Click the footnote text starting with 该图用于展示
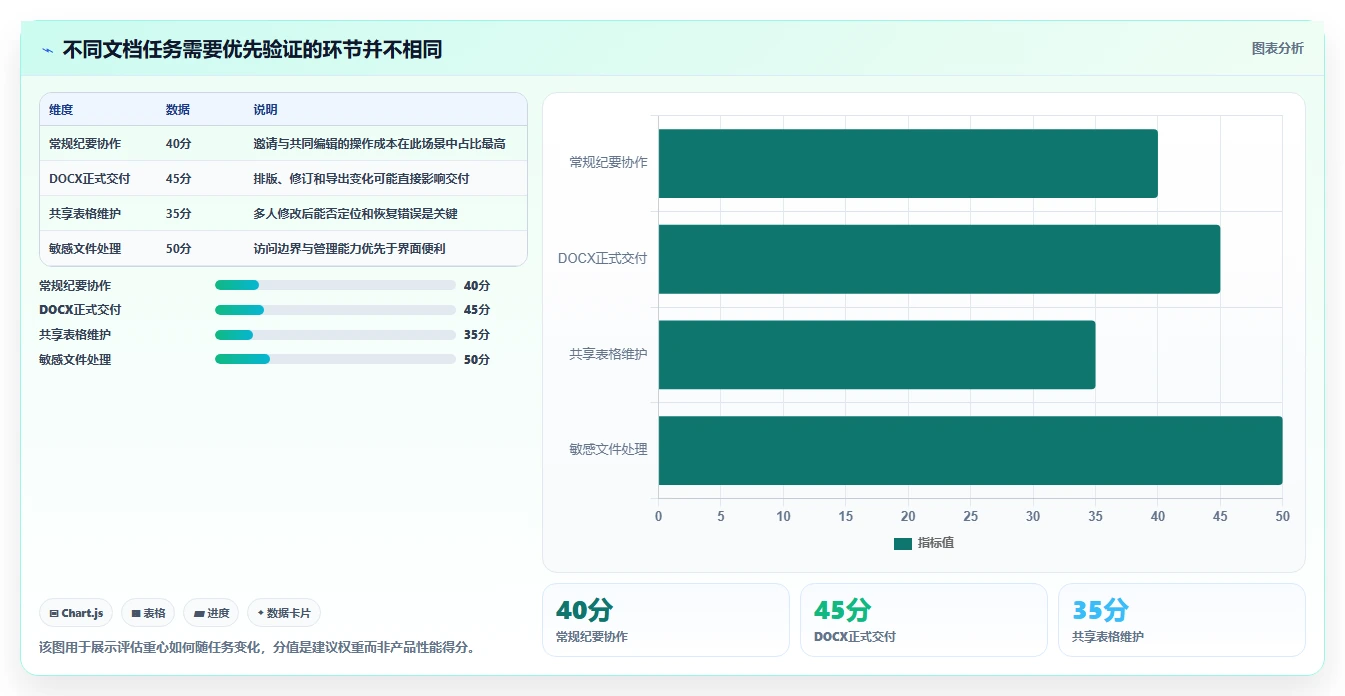Screen dimensions: 1345x696 pos(257,648)
